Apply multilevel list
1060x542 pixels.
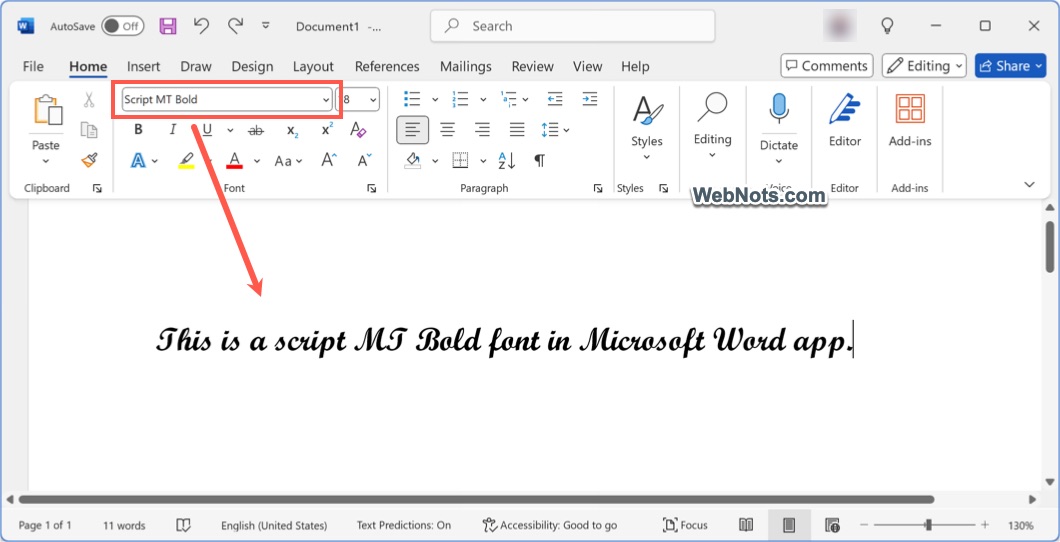pos(509,99)
